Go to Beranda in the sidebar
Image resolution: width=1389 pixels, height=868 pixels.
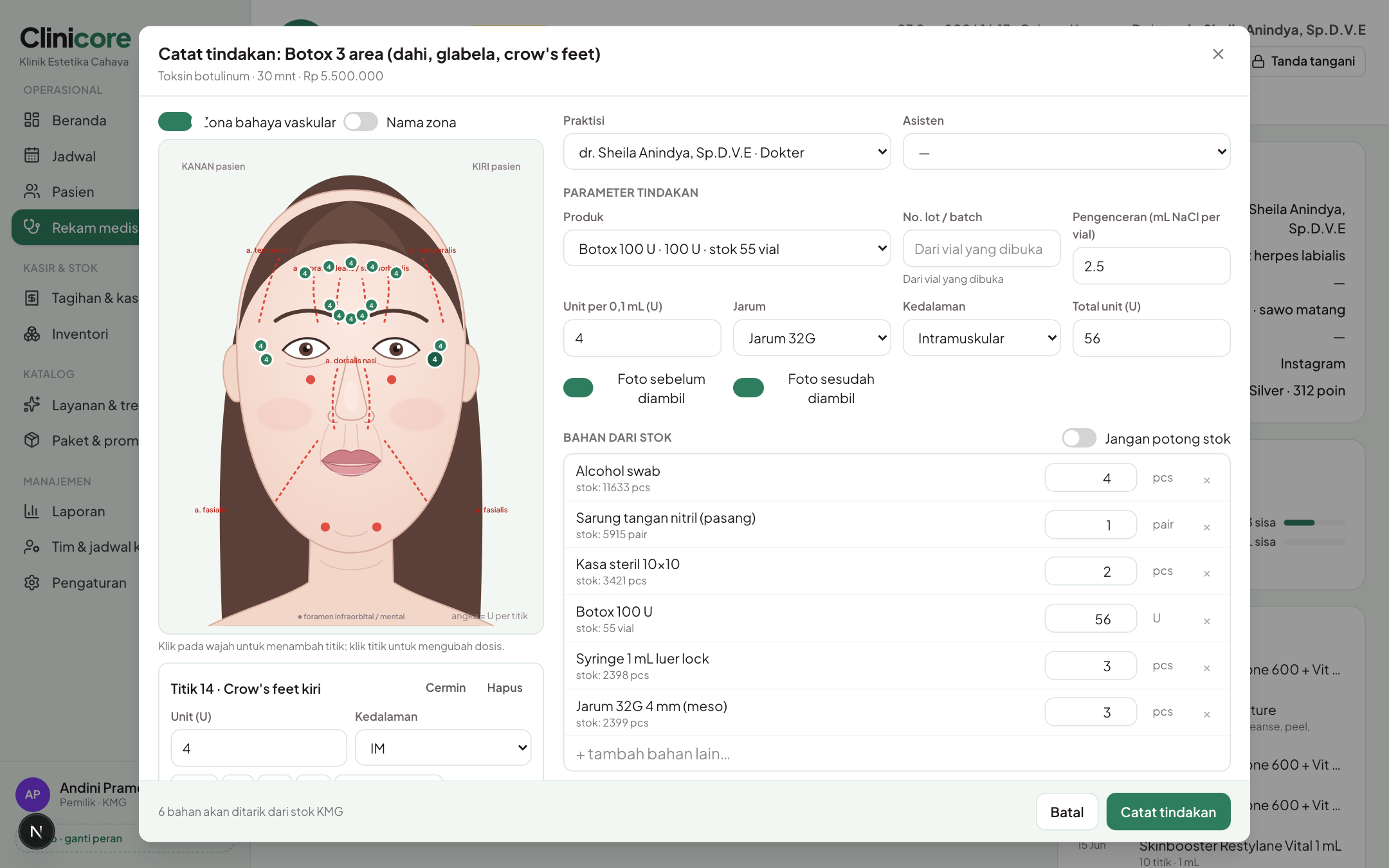pyautogui.click(x=75, y=120)
